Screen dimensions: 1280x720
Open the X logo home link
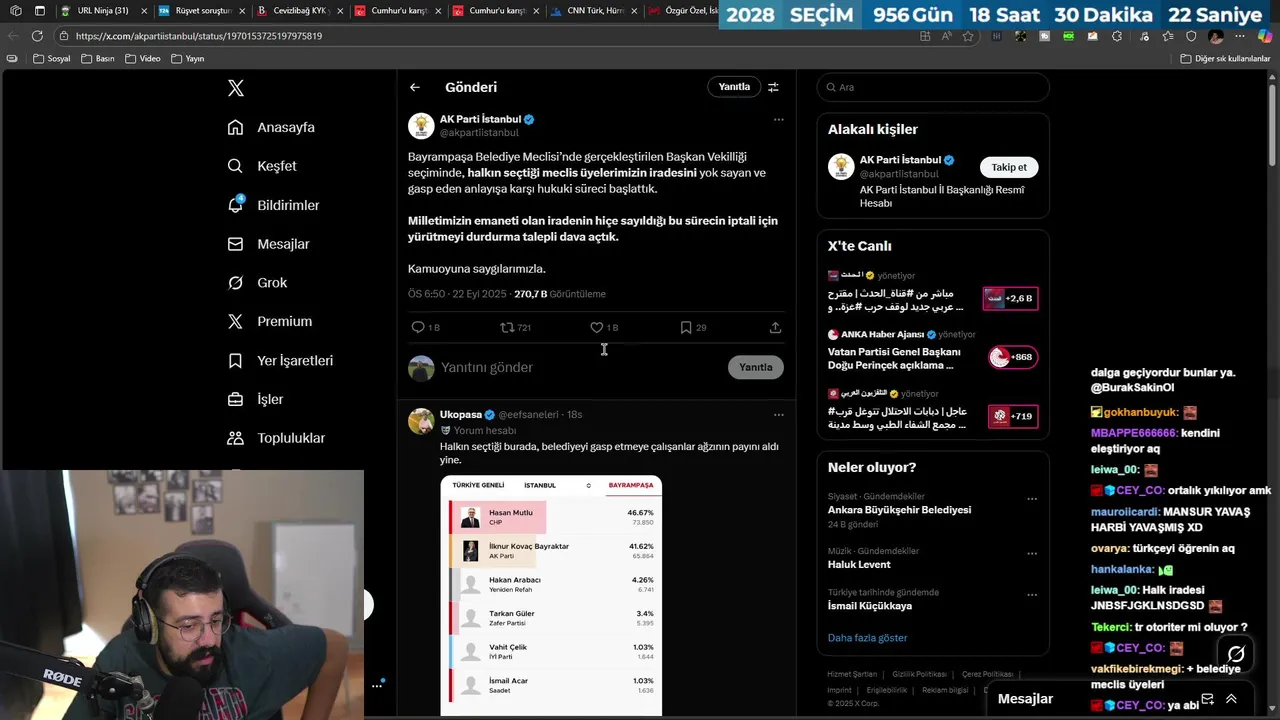pos(235,88)
